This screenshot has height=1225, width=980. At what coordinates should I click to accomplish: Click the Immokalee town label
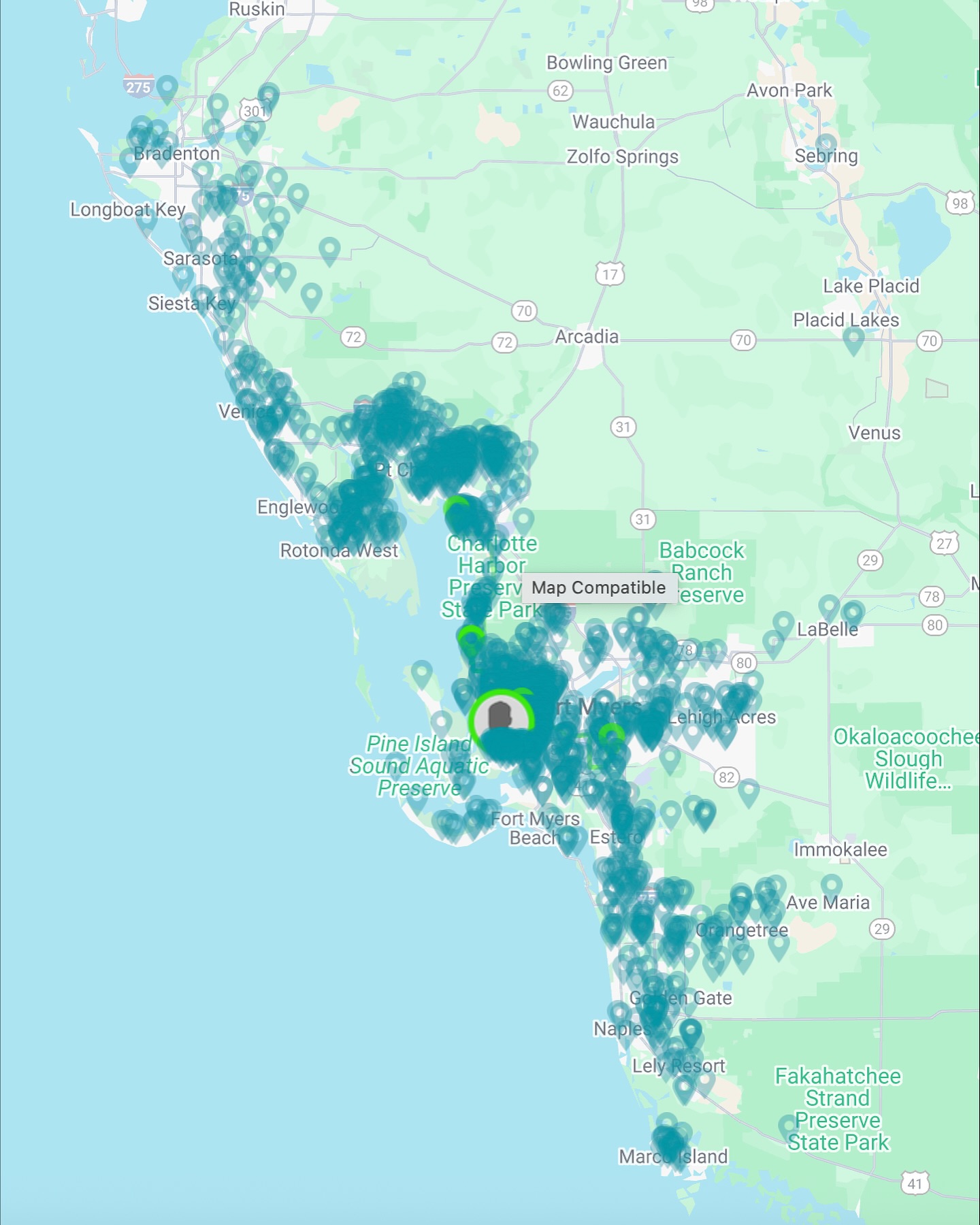point(840,849)
